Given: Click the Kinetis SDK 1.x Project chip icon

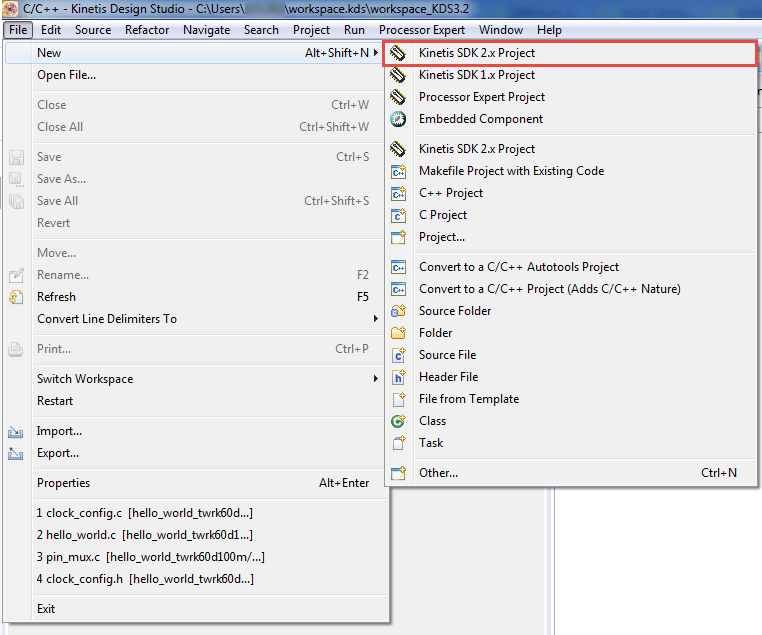Looking at the screenshot, I should coord(398,75).
